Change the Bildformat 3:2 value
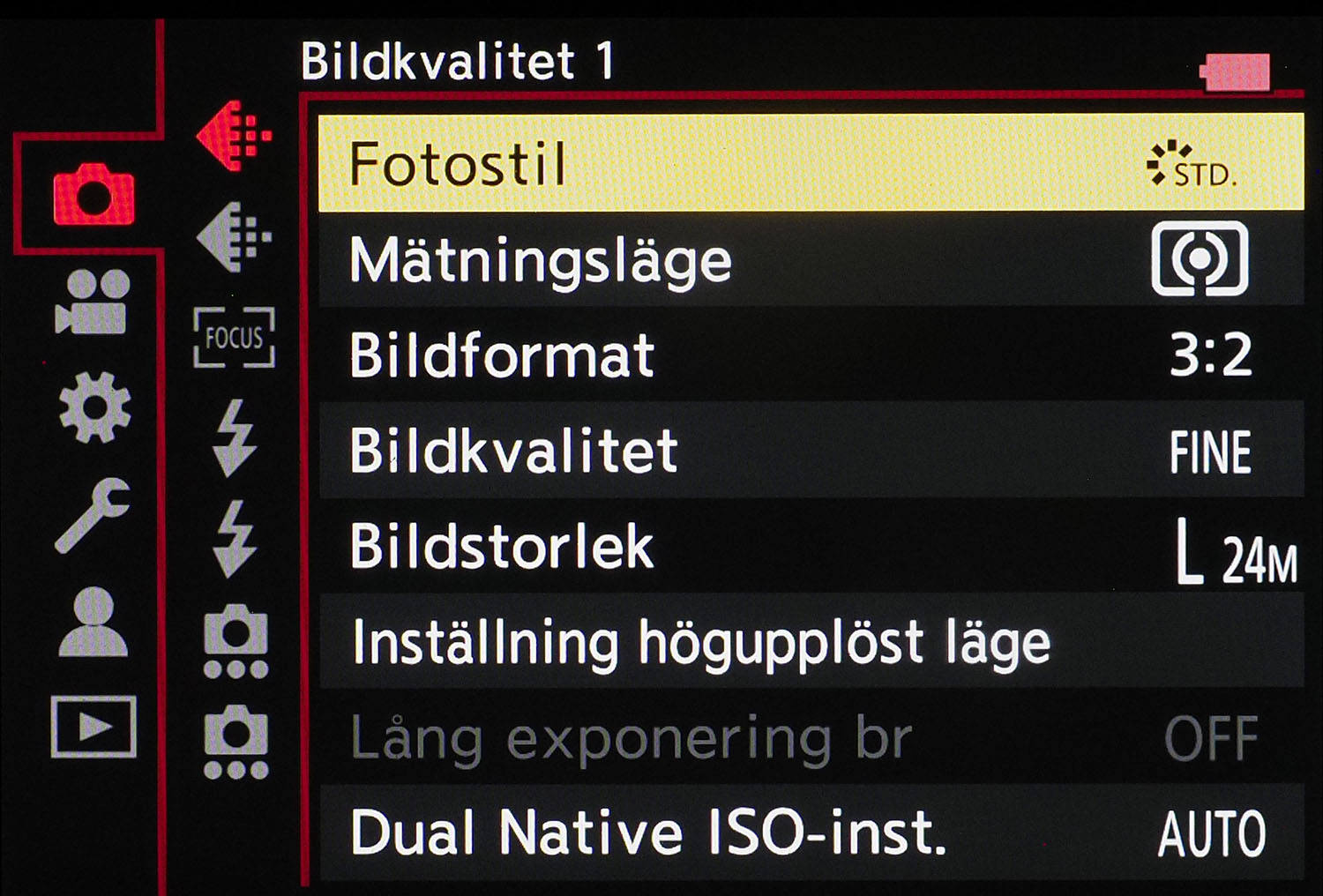Viewport: 1323px width, 896px height. (1210, 355)
